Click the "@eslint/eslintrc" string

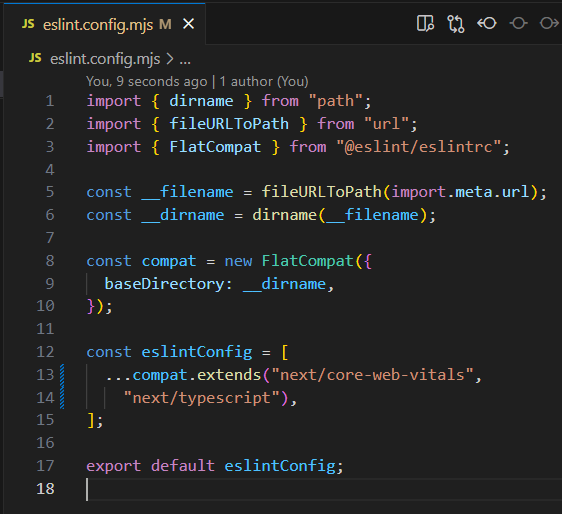(419, 147)
